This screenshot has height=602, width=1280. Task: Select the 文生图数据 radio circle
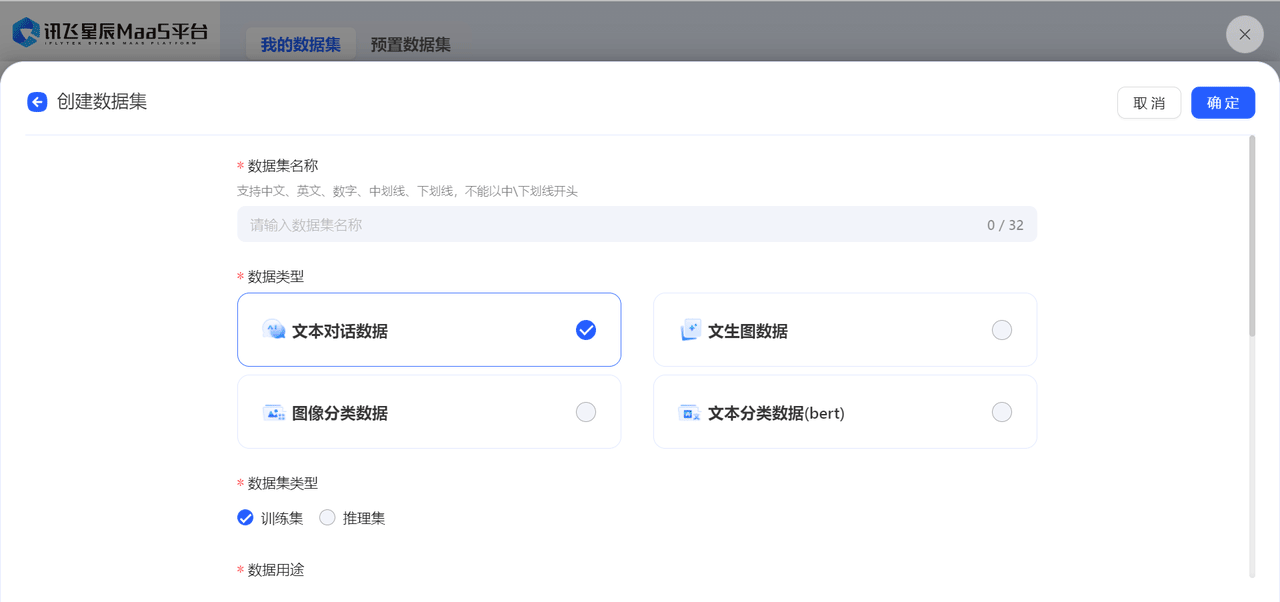(x=1001, y=330)
